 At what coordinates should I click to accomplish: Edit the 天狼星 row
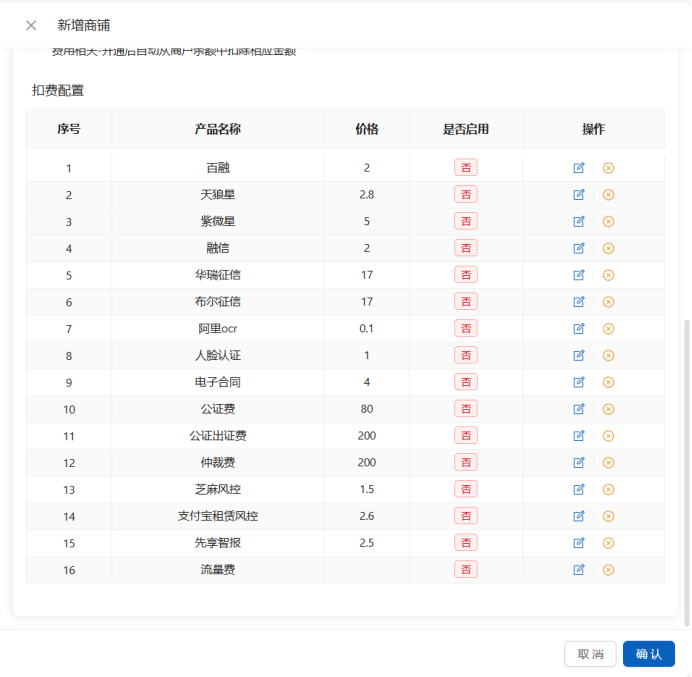tap(579, 195)
